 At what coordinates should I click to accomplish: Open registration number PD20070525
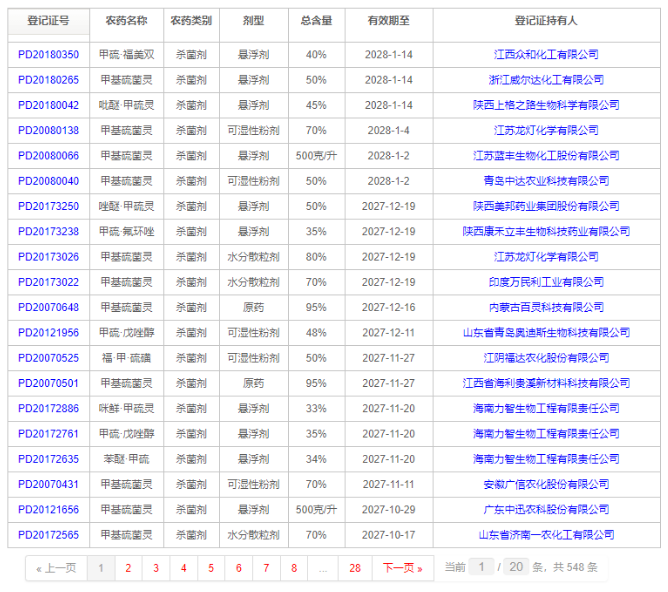pos(48,358)
